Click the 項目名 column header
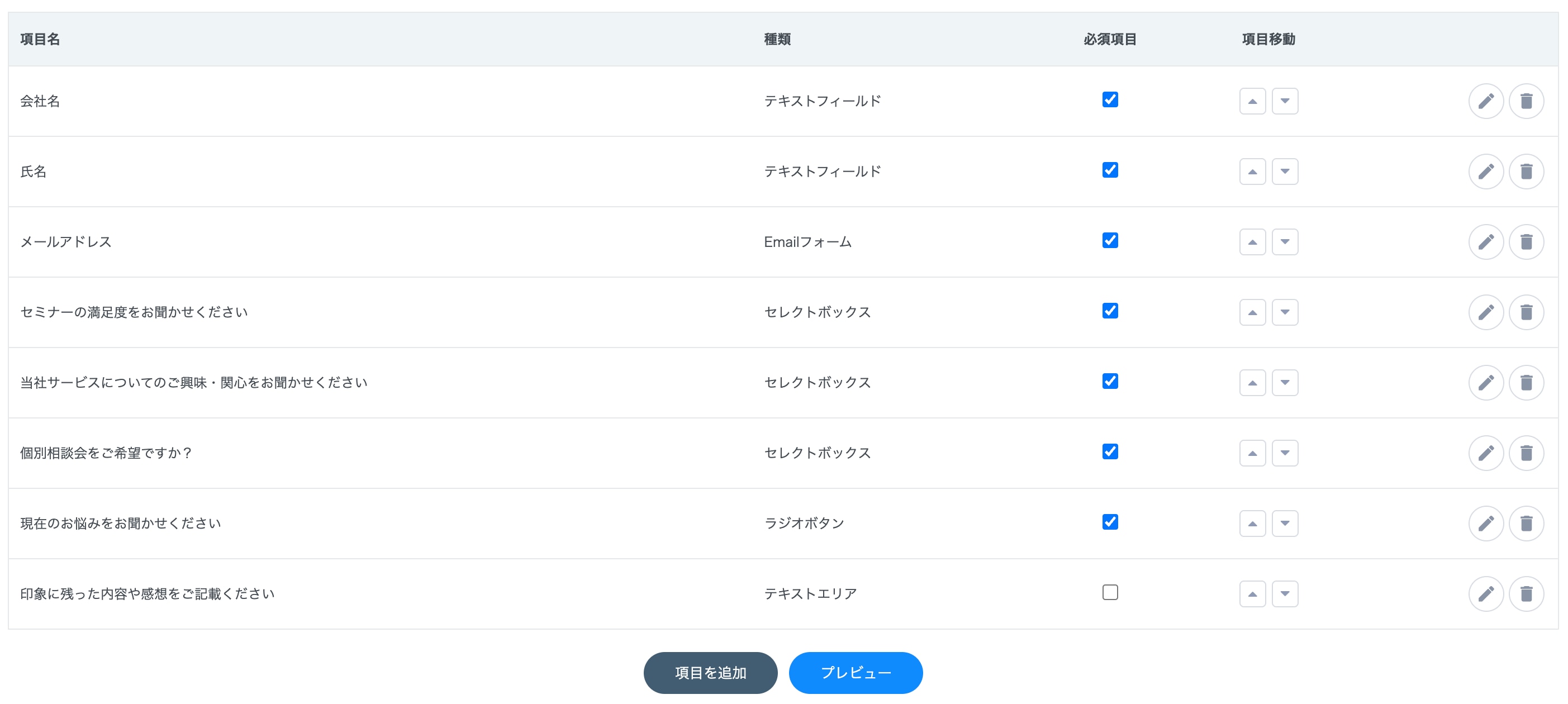Image resolution: width=1568 pixels, height=704 pixels. click(x=40, y=40)
